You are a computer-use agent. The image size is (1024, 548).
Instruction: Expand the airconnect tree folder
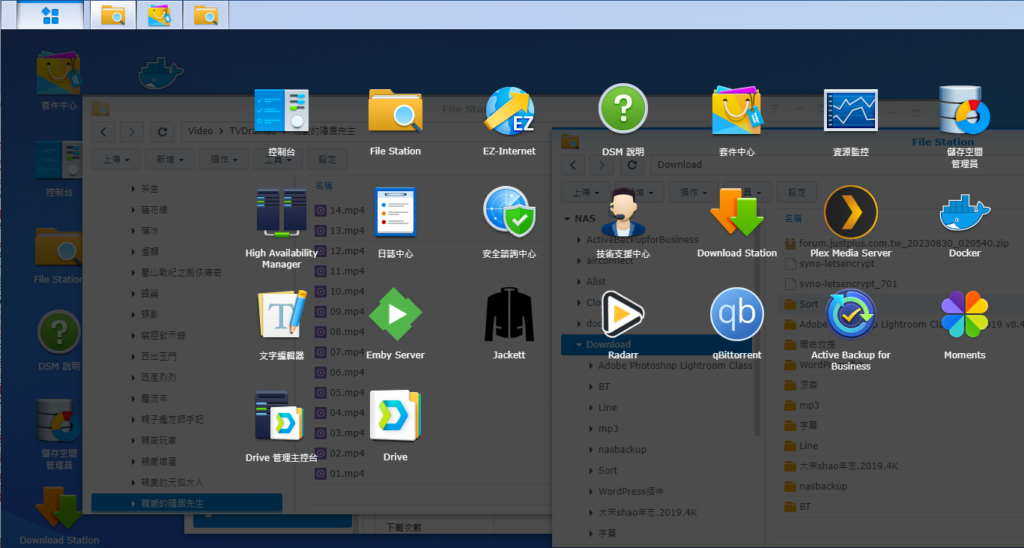[579, 261]
